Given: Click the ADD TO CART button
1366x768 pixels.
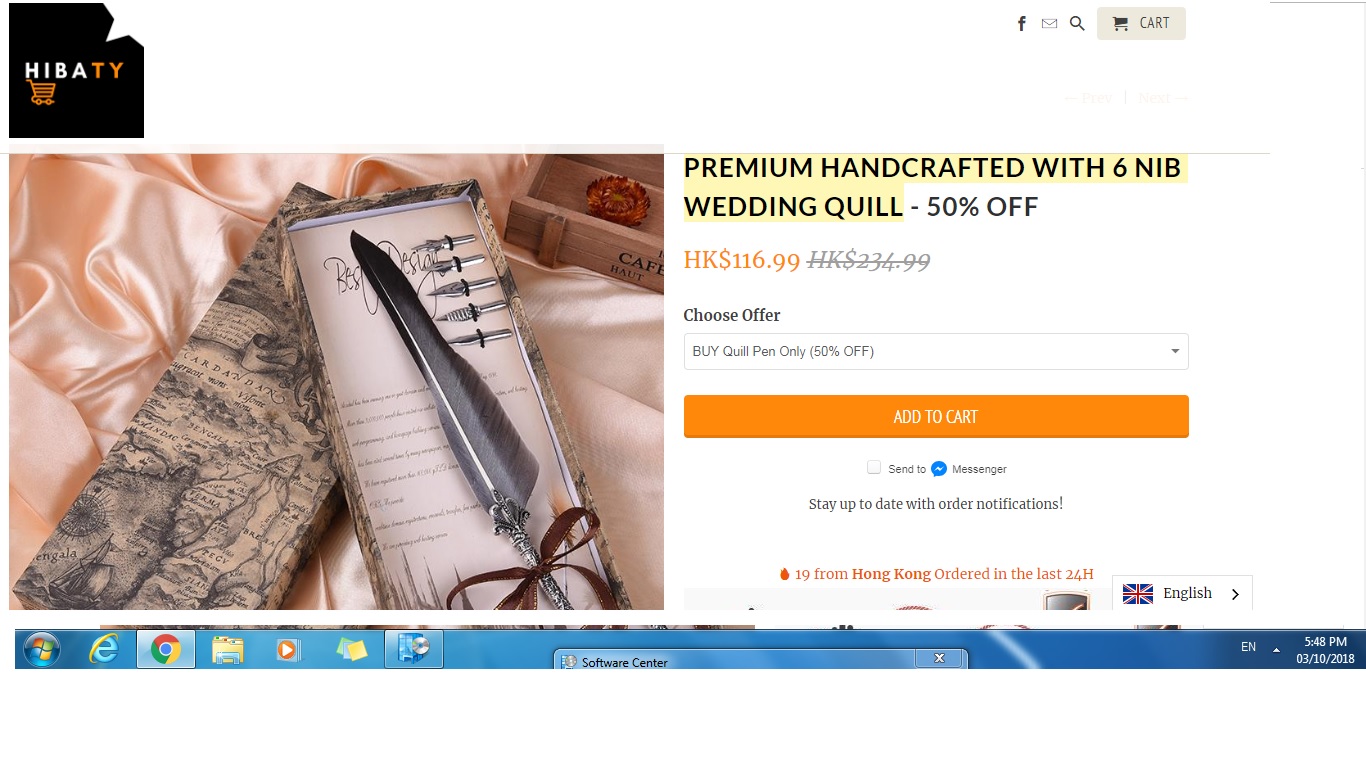Looking at the screenshot, I should [x=936, y=416].
